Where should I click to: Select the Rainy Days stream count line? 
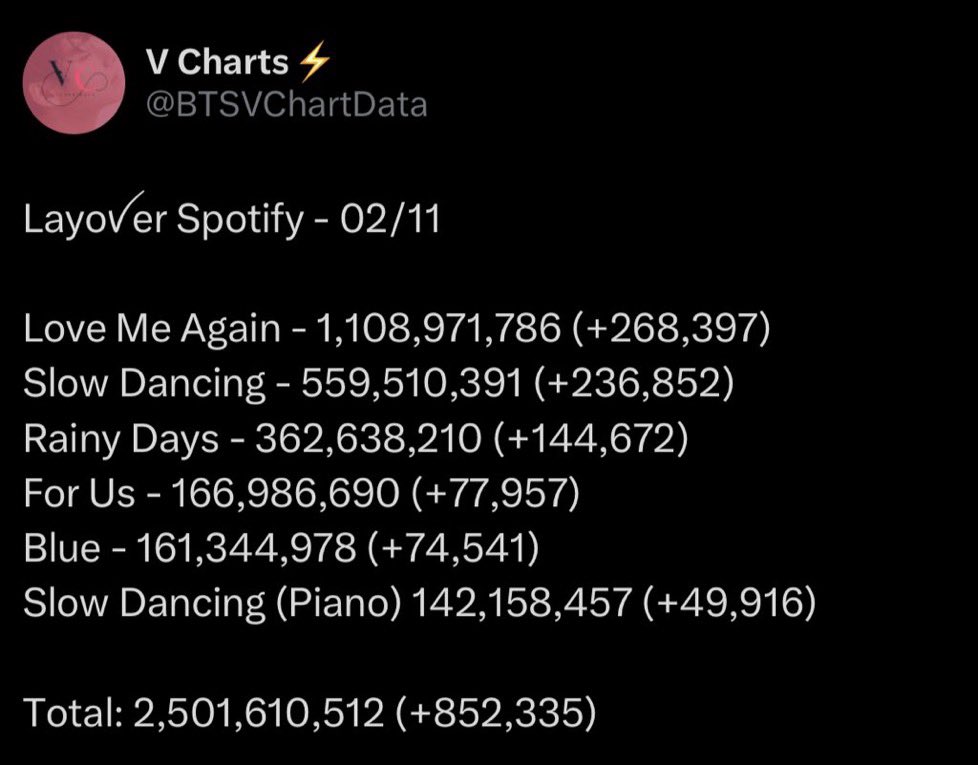(356, 438)
